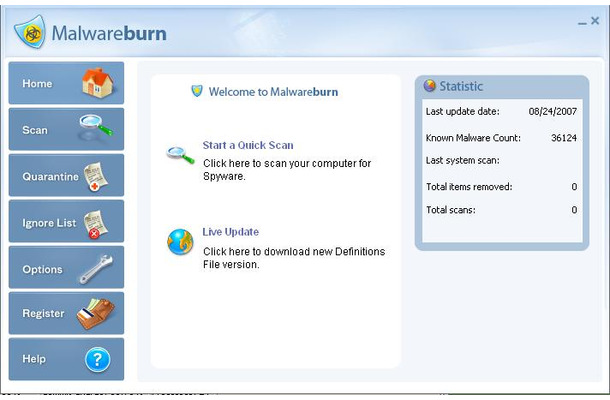This screenshot has height=400, width=610.
Task: Click the Start a Quick Scan link
Action: click(248, 145)
